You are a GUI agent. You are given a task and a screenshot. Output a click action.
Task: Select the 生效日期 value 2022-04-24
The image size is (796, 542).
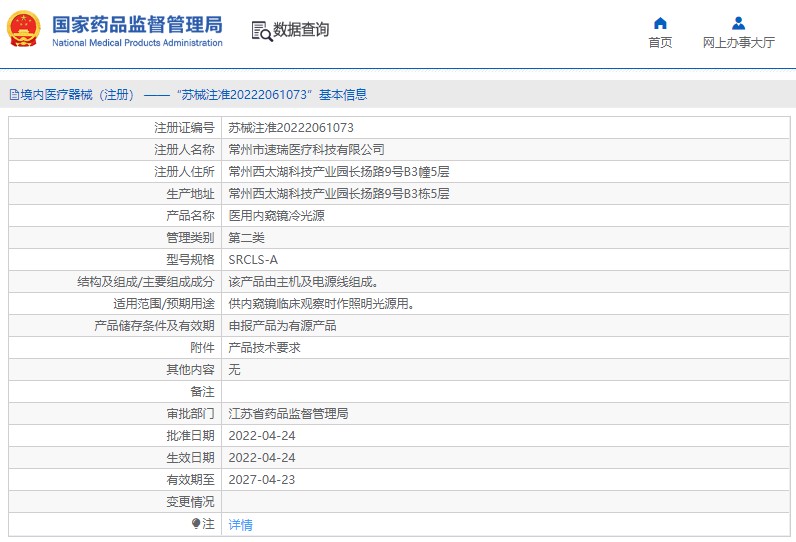point(261,458)
